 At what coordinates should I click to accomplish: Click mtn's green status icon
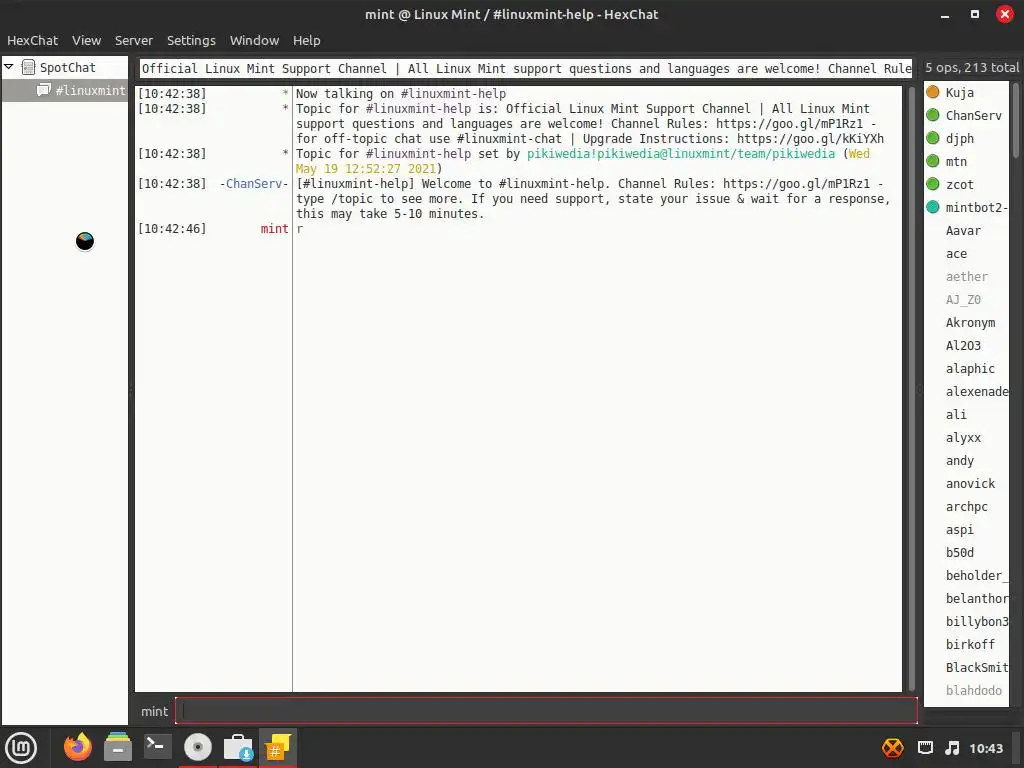point(933,161)
